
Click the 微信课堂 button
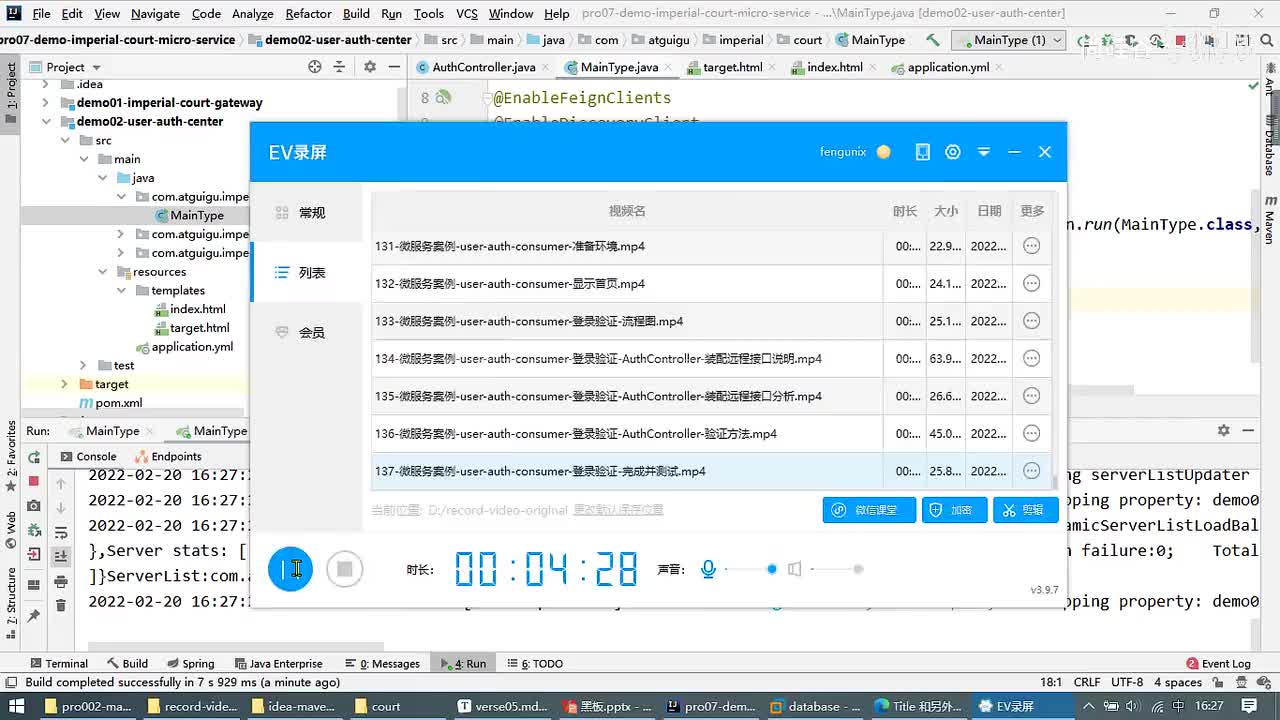coord(868,510)
